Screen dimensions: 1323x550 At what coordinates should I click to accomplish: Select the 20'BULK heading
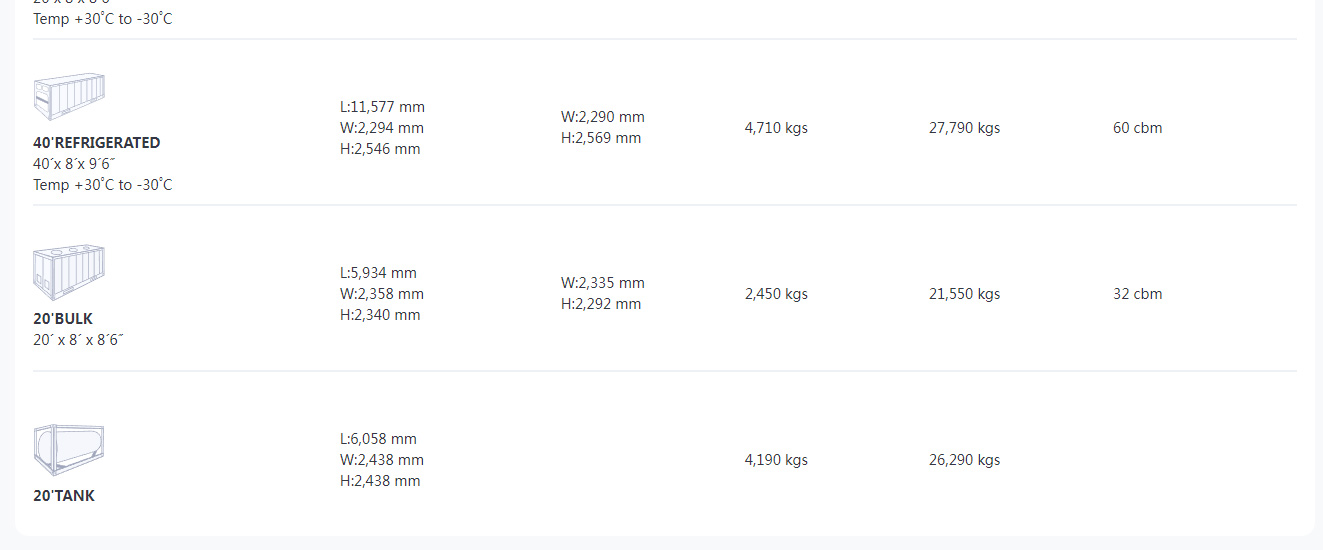[x=63, y=319]
